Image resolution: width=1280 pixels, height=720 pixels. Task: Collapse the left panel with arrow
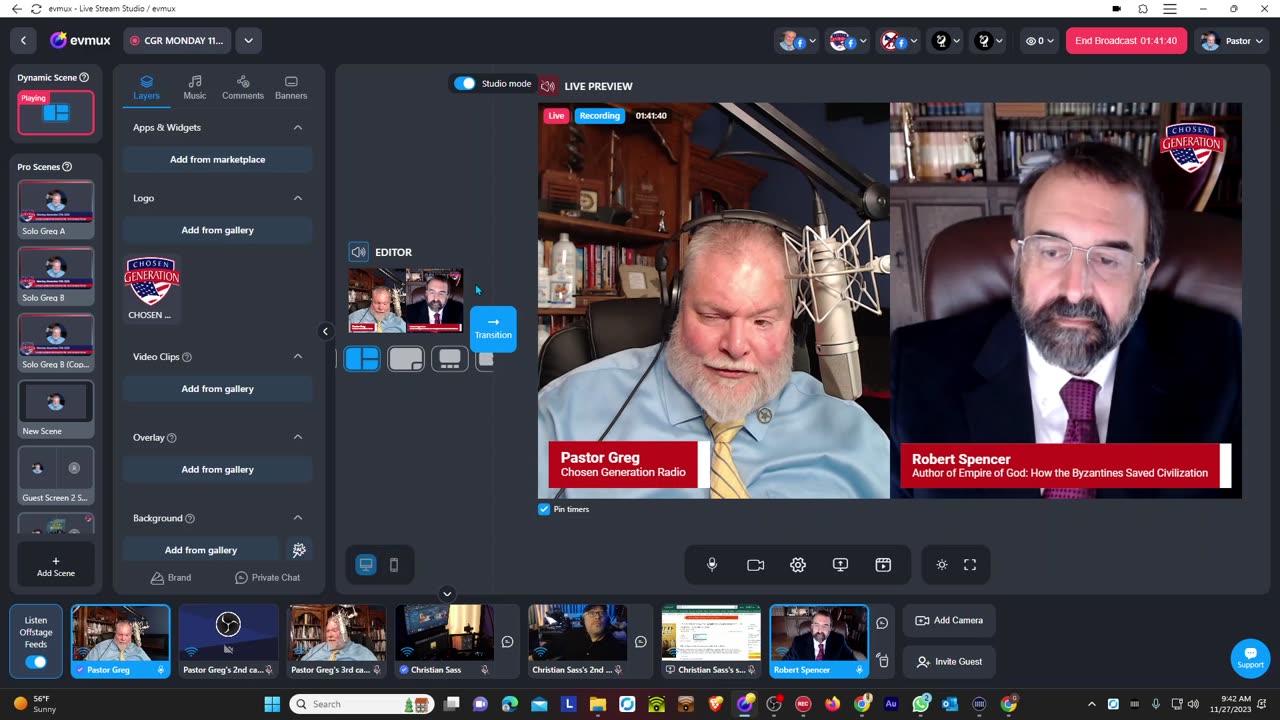[325, 331]
